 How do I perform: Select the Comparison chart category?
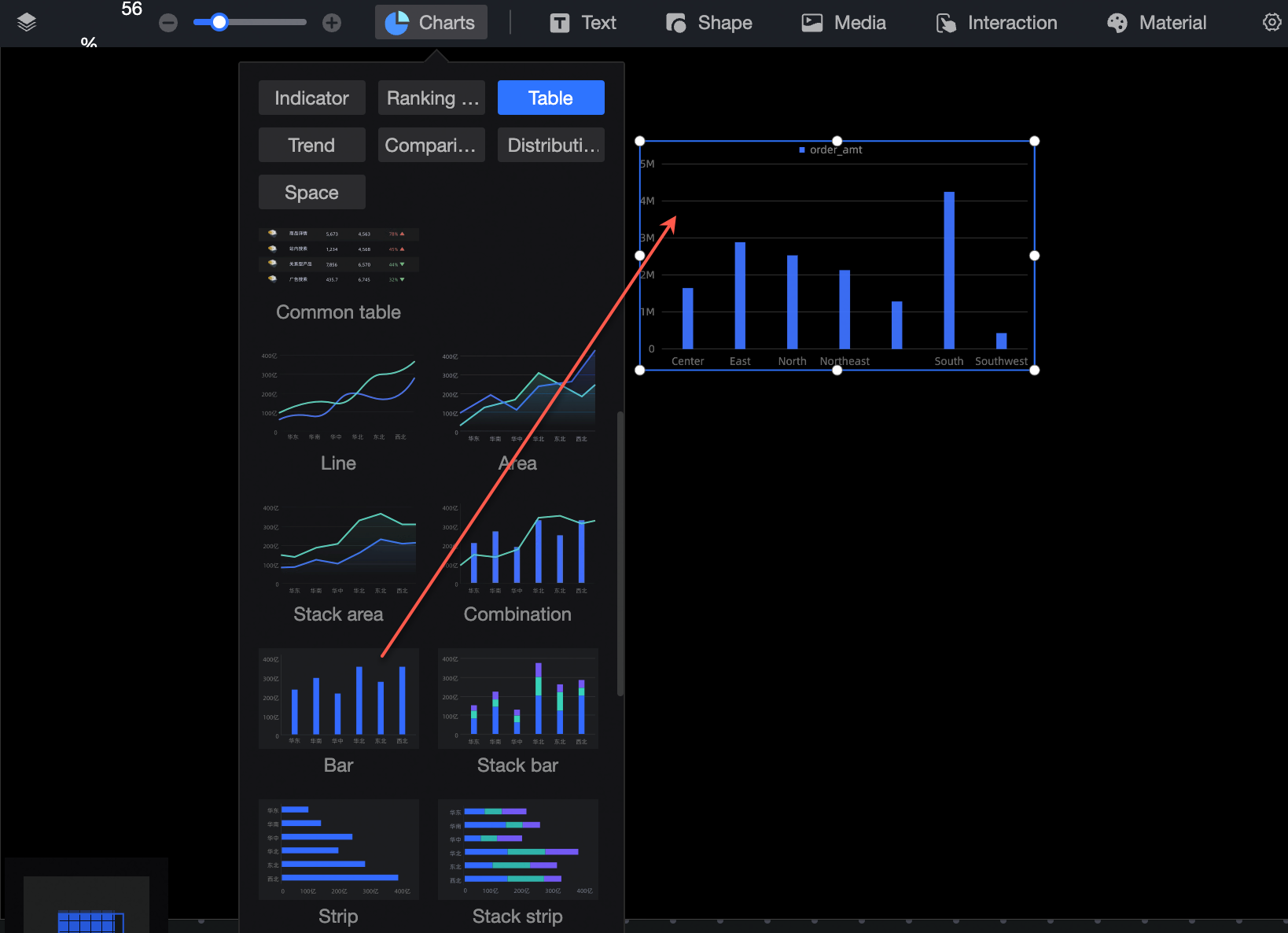[432, 145]
